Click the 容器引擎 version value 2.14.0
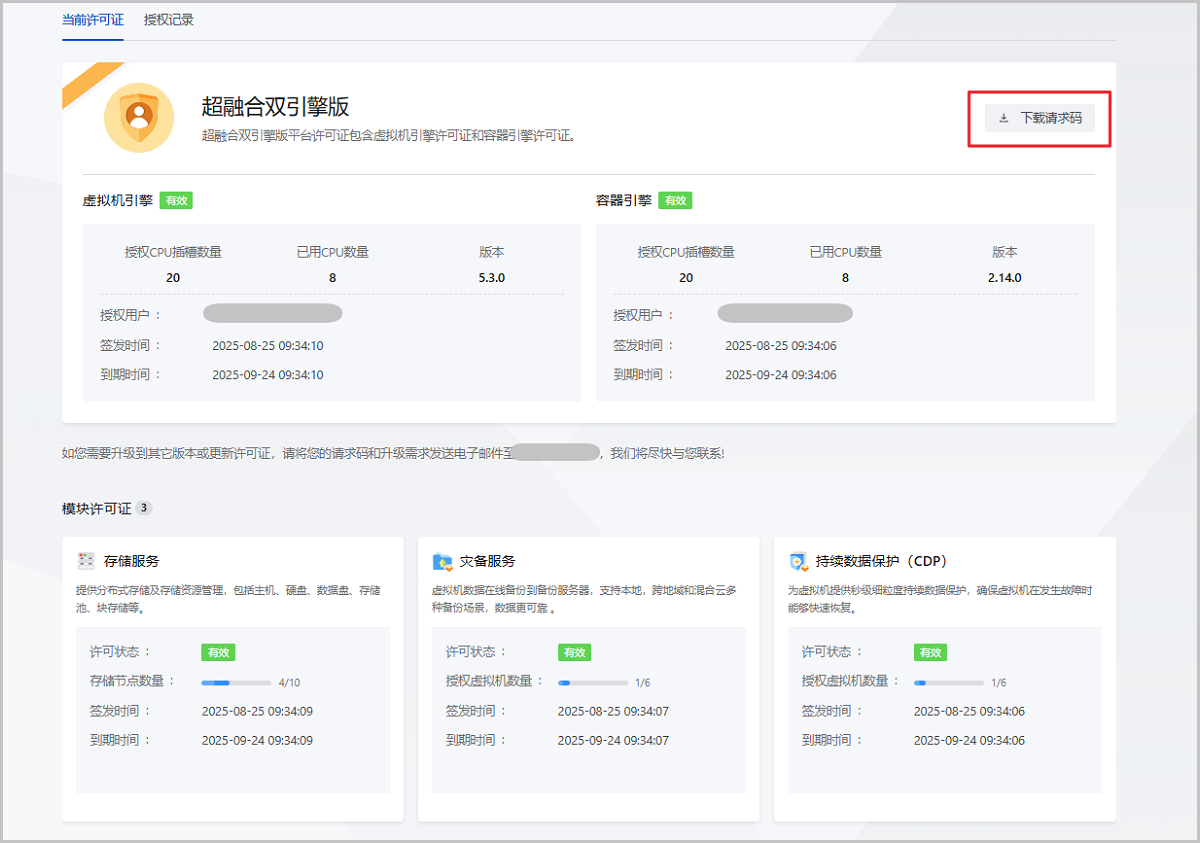Image resolution: width=1200 pixels, height=843 pixels. point(1005,278)
